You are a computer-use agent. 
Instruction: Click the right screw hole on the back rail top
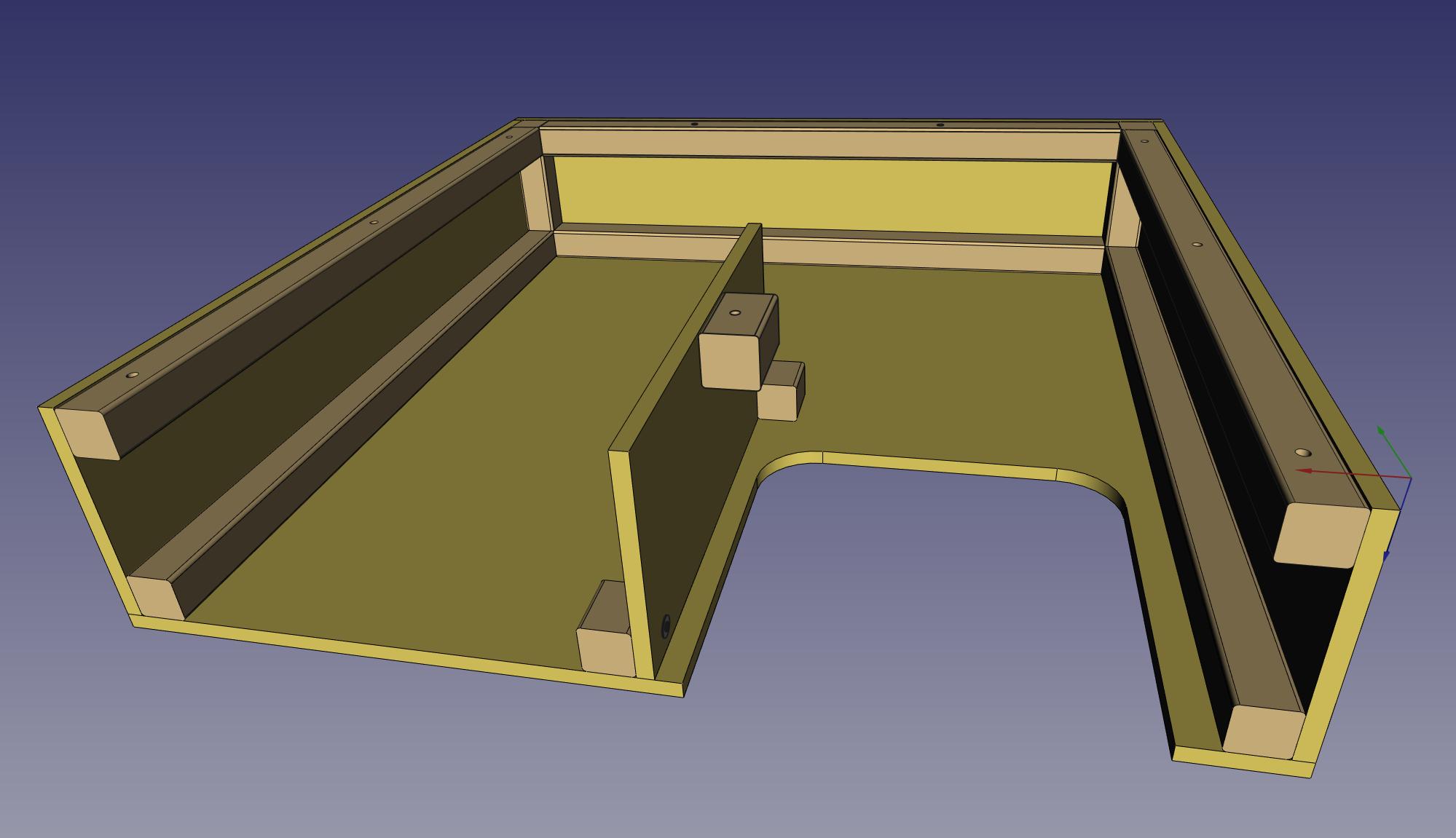point(940,124)
